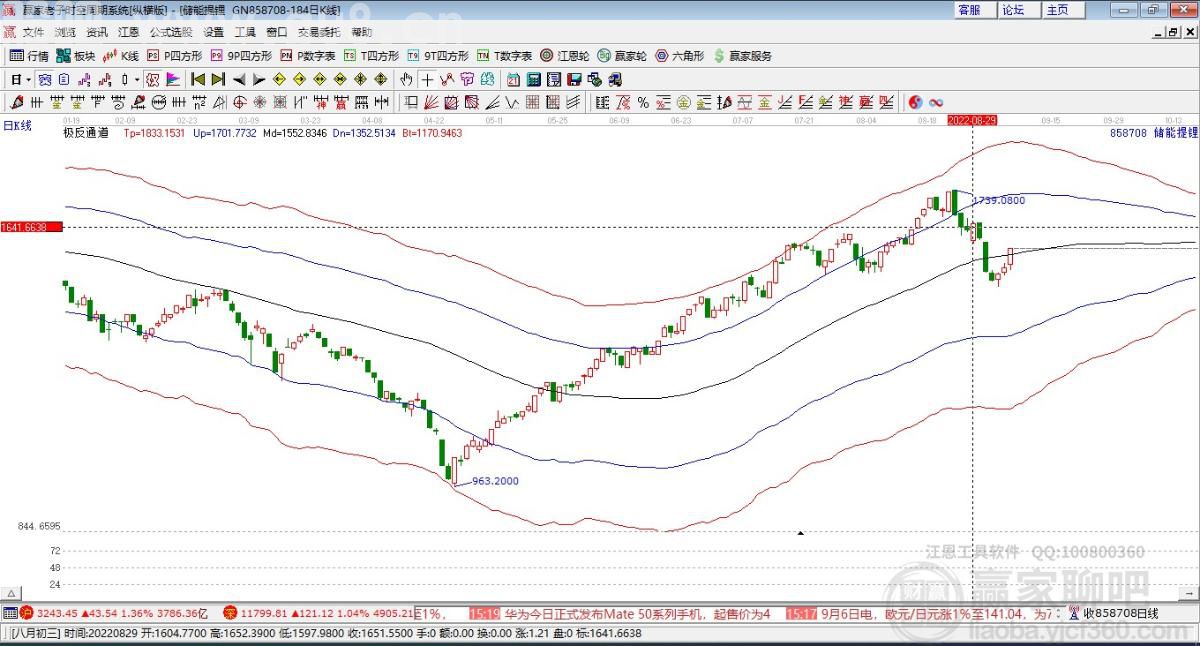Open the 浏览 menu
Screen dimensions: 1200x646
[64, 32]
